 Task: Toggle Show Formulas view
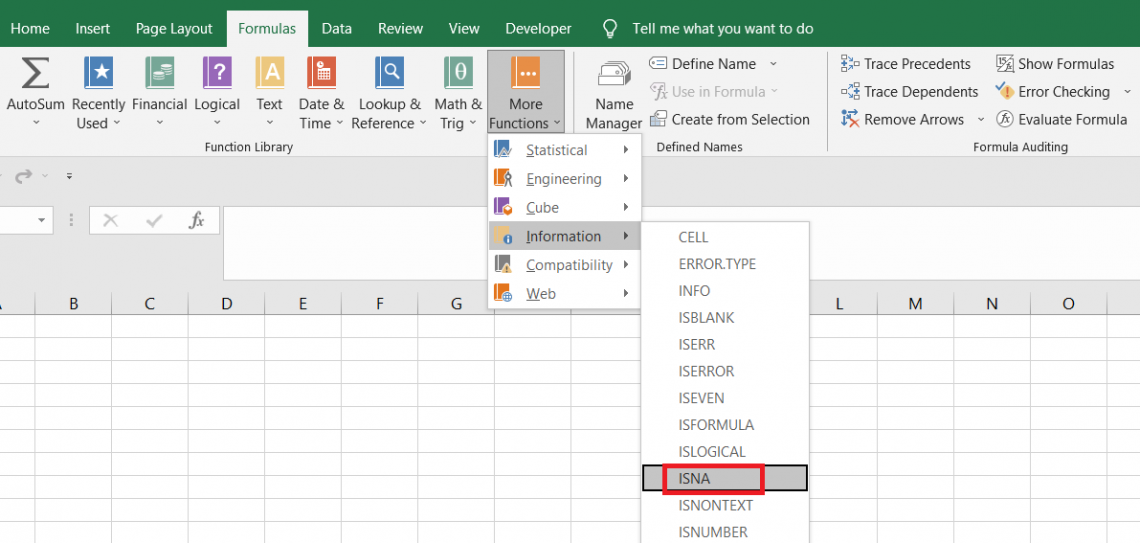click(1054, 64)
